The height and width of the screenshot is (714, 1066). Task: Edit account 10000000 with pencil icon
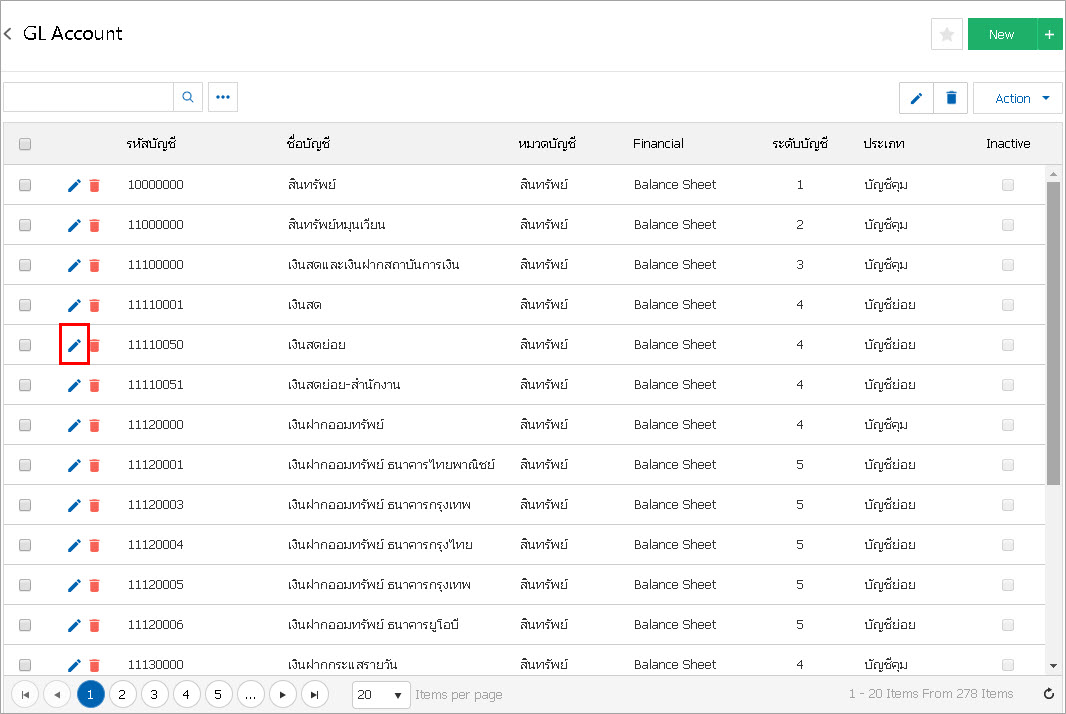pyautogui.click(x=74, y=185)
